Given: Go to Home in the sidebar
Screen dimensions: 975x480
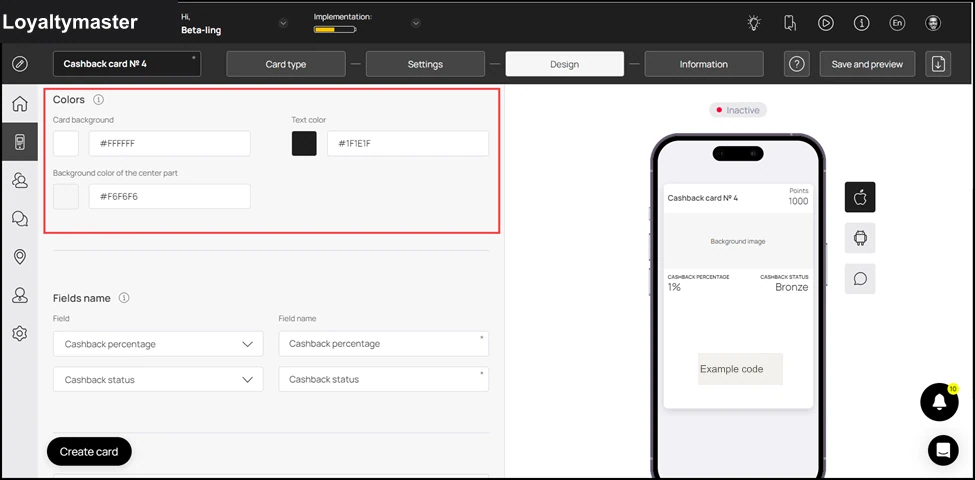Looking at the screenshot, I should coord(20,104).
